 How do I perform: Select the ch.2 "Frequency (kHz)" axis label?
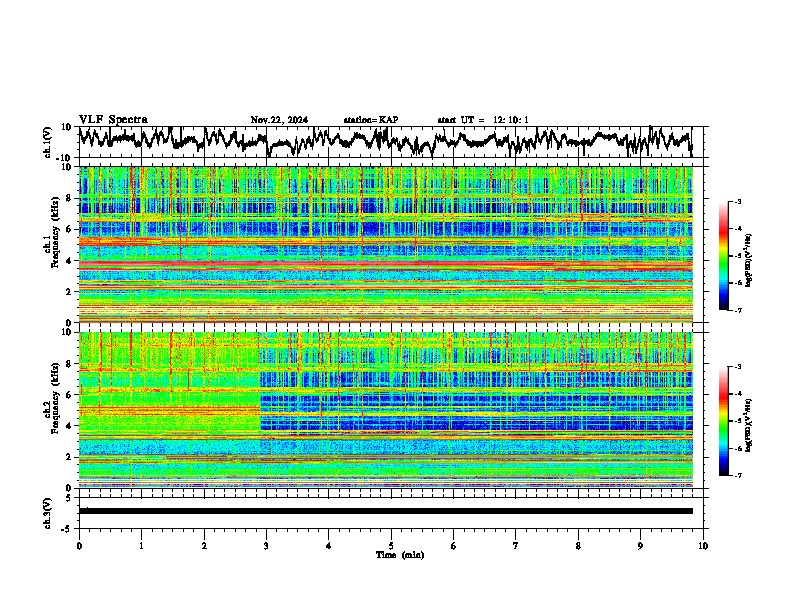[55, 398]
